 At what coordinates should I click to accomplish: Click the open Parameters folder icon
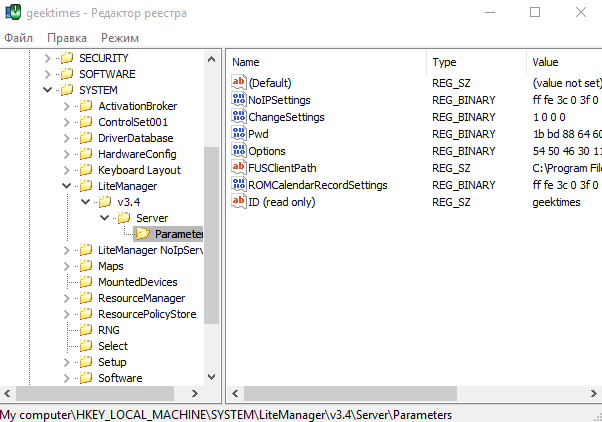pos(143,234)
